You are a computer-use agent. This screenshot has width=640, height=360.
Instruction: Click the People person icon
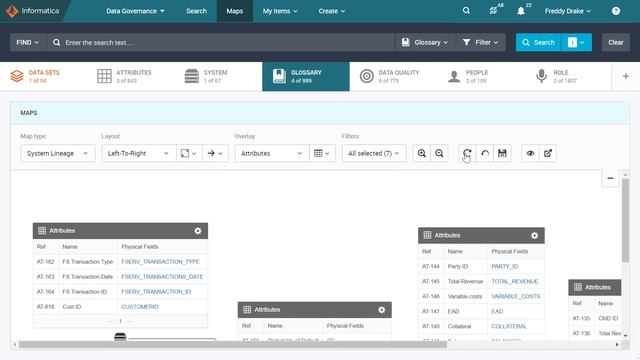pos(454,76)
